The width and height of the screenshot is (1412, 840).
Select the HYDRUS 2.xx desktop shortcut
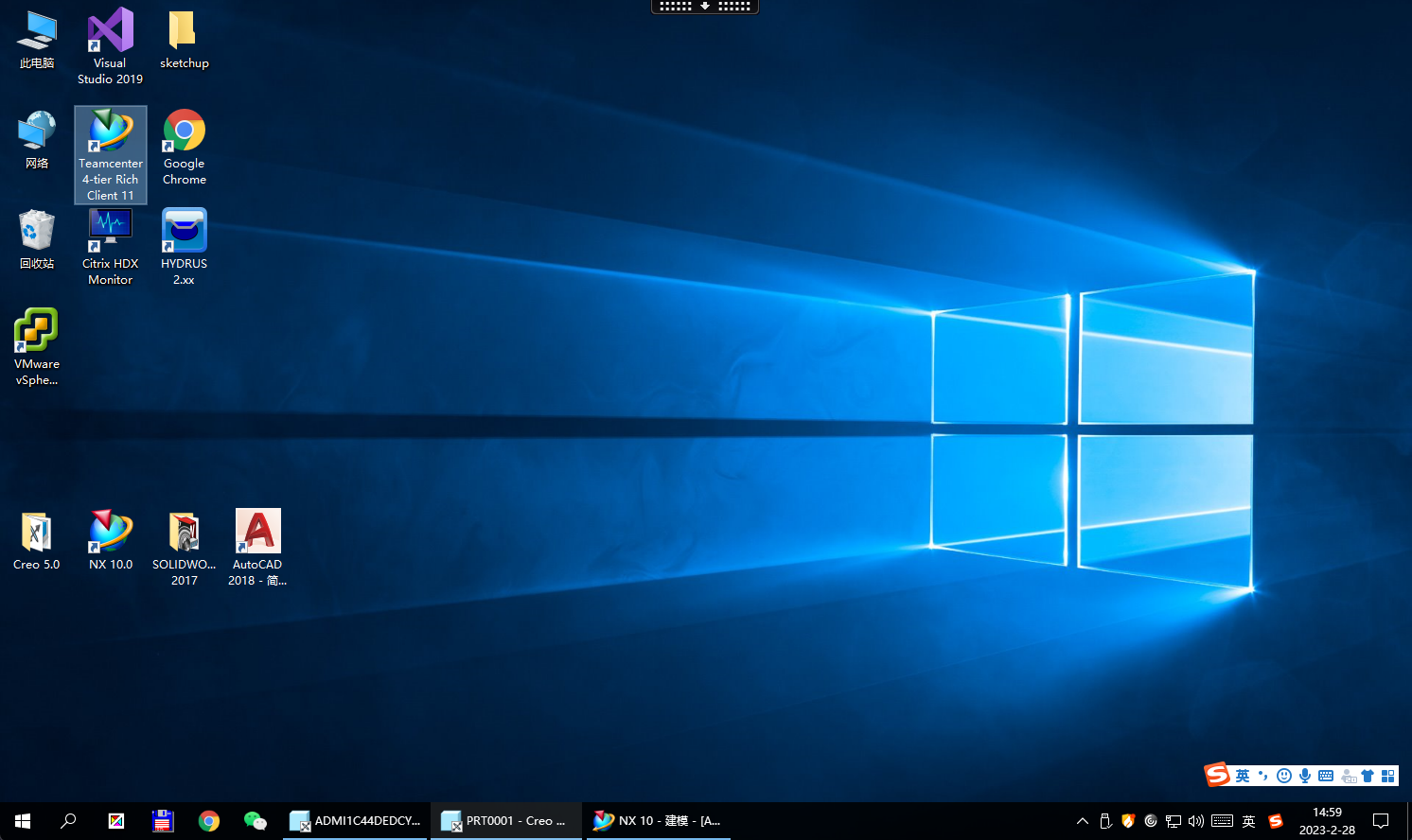pyautogui.click(x=185, y=246)
